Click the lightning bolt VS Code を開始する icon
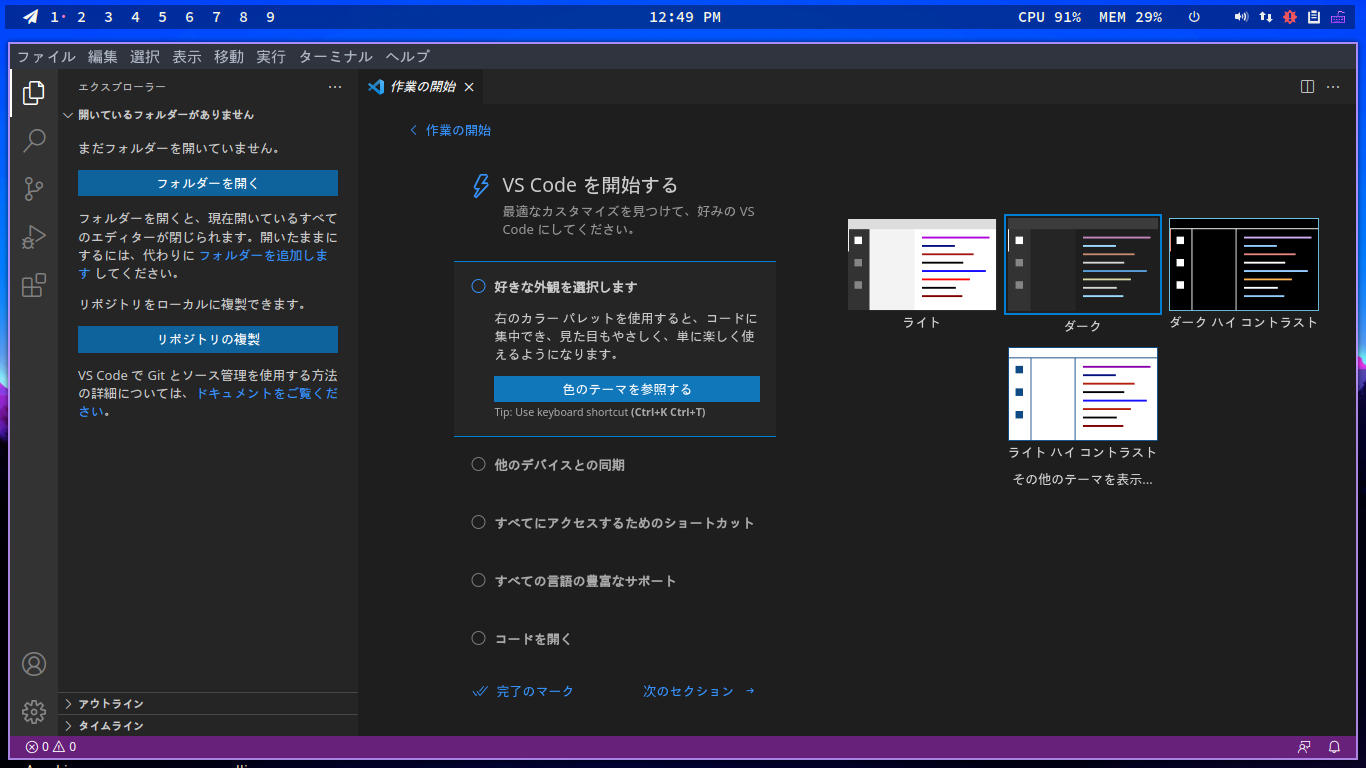 click(481, 186)
